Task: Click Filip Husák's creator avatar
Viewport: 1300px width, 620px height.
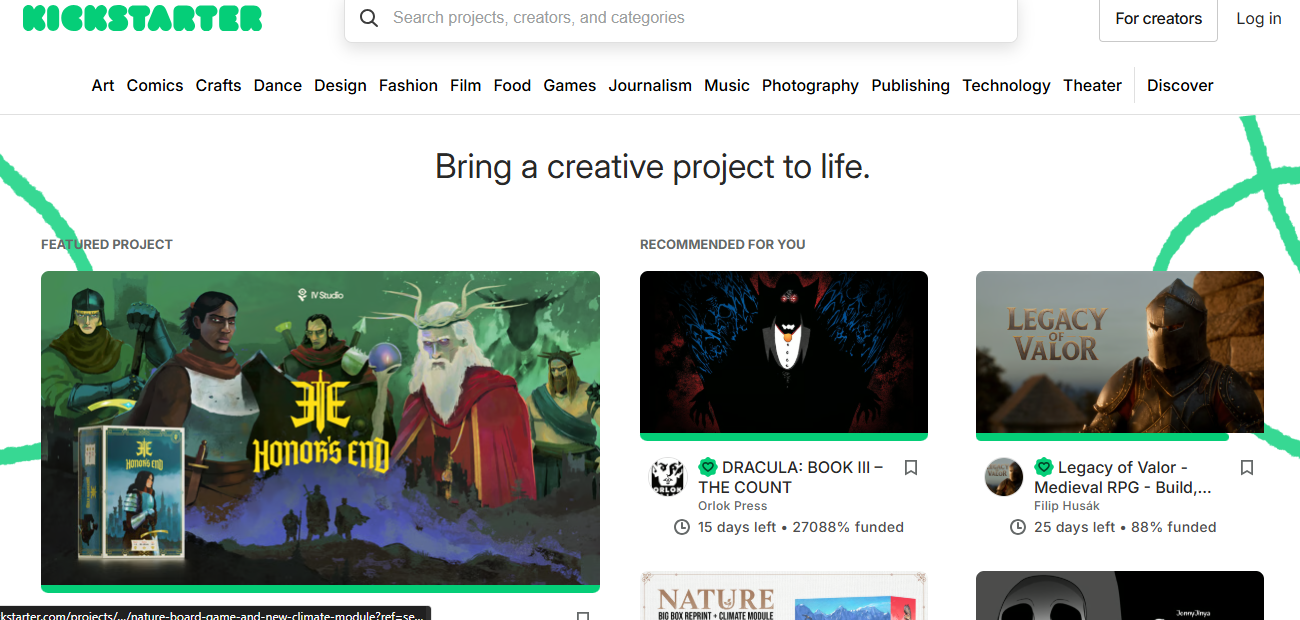Action: [x=1004, y=477]
